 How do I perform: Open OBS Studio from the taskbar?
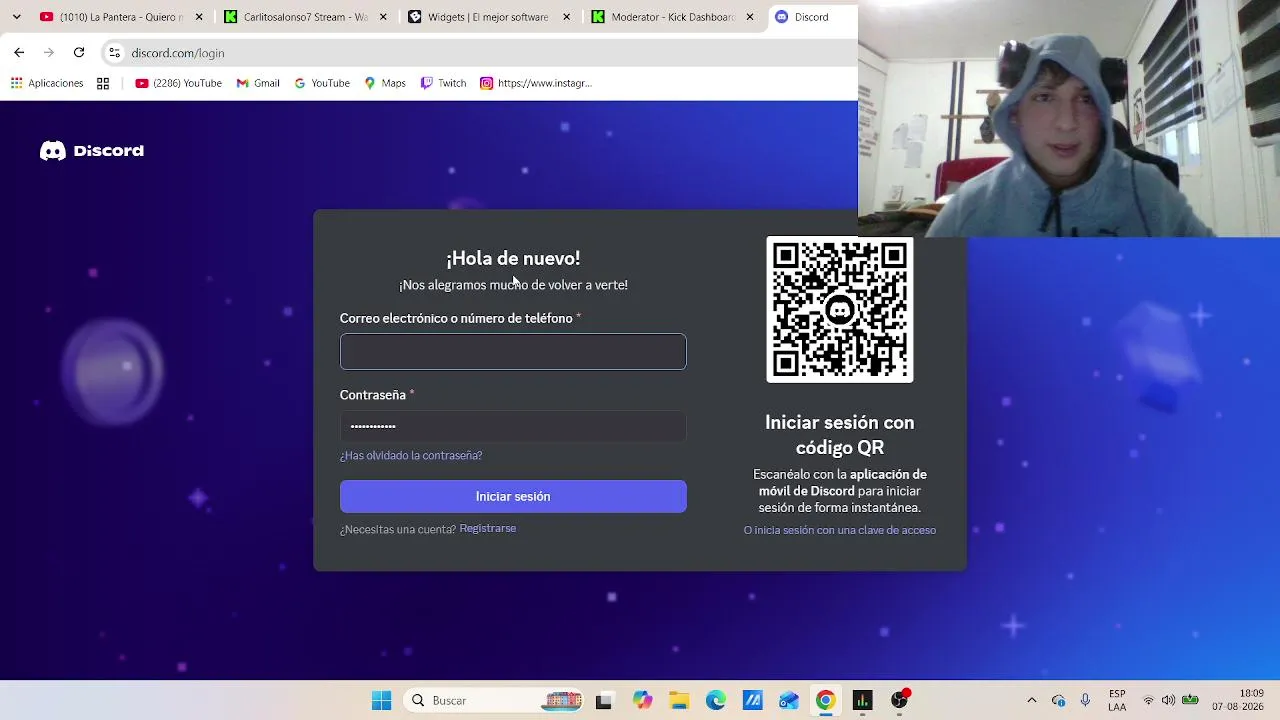900,700
